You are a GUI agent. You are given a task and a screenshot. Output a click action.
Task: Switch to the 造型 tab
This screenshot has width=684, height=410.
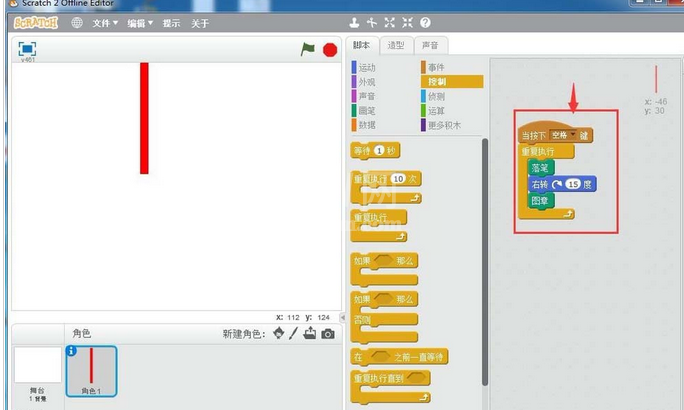[x=396, y=45]
